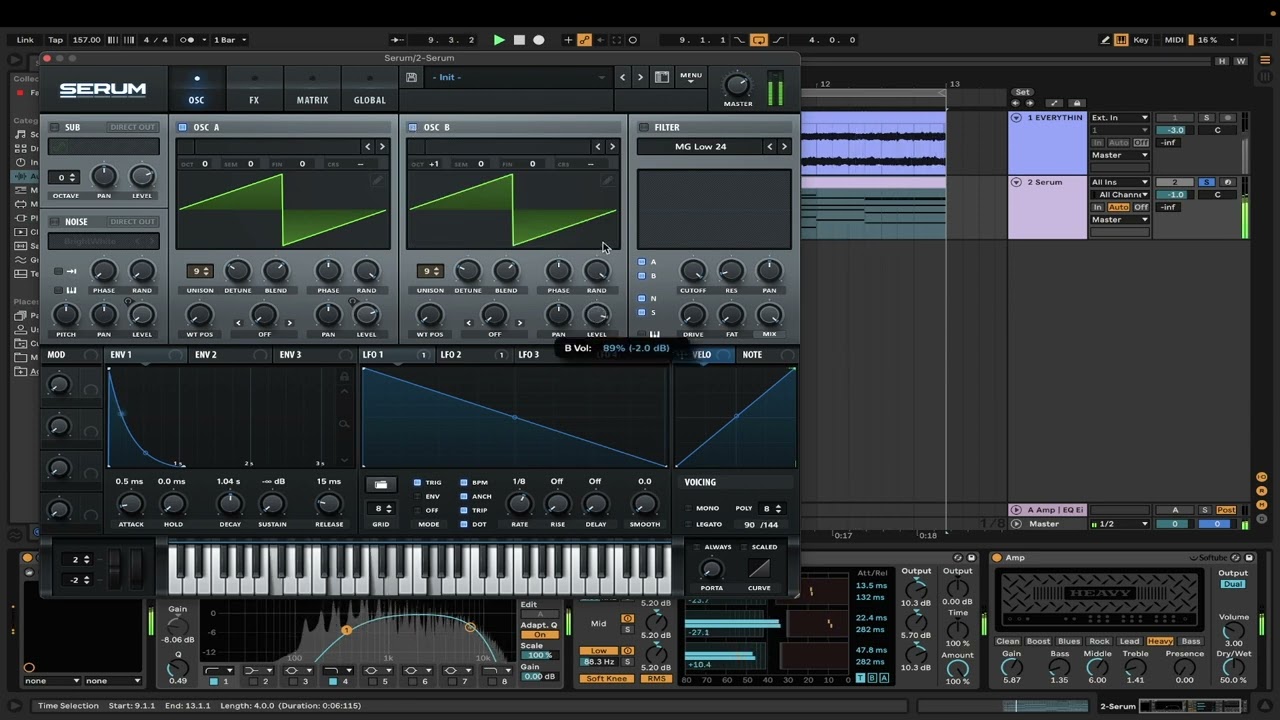Viewport: 1280px width, 720px height.
Task: Select previous OSC B wavetable
Action: point(598,147)
